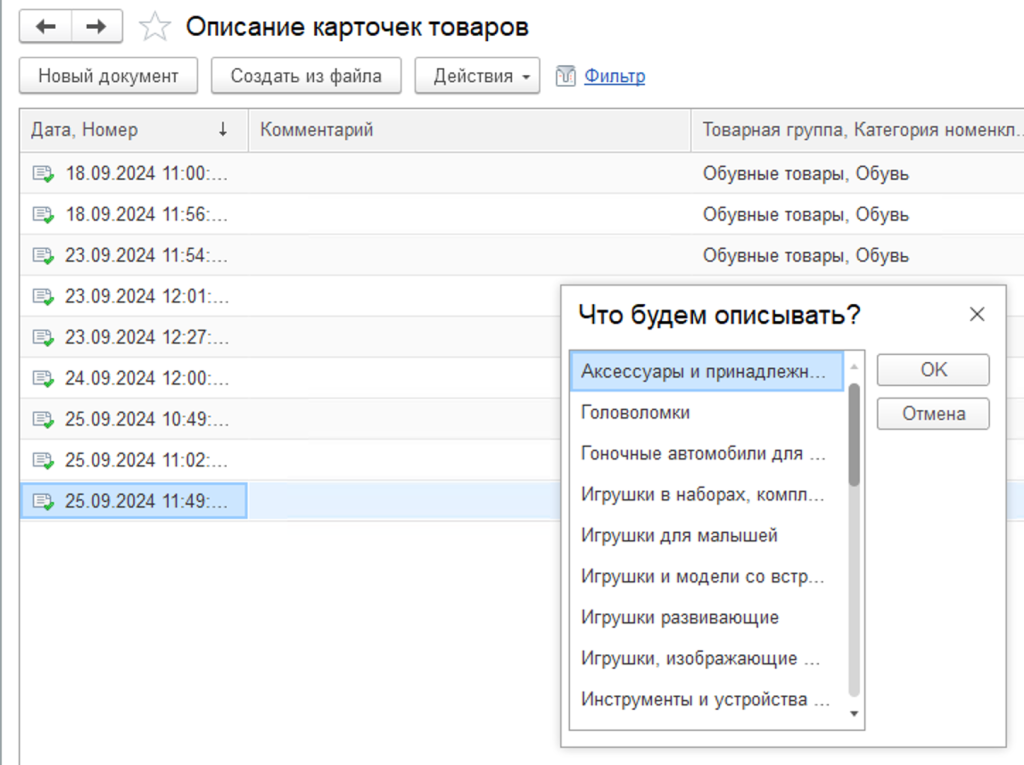Image resolution: width=1024 pixels, height=765 pixels.
Task: Select Игрушки развивающие list item
Action: click(679, 617)
